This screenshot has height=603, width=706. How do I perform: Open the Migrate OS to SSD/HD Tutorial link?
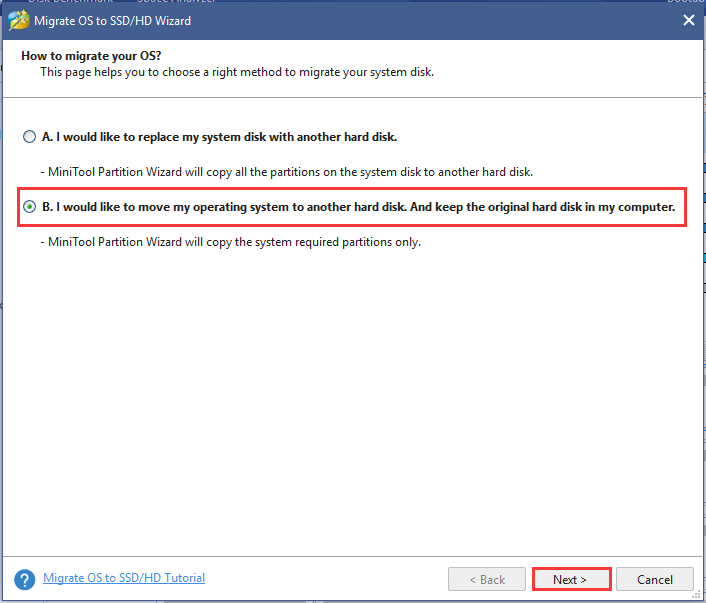click(x=124, y=578)
